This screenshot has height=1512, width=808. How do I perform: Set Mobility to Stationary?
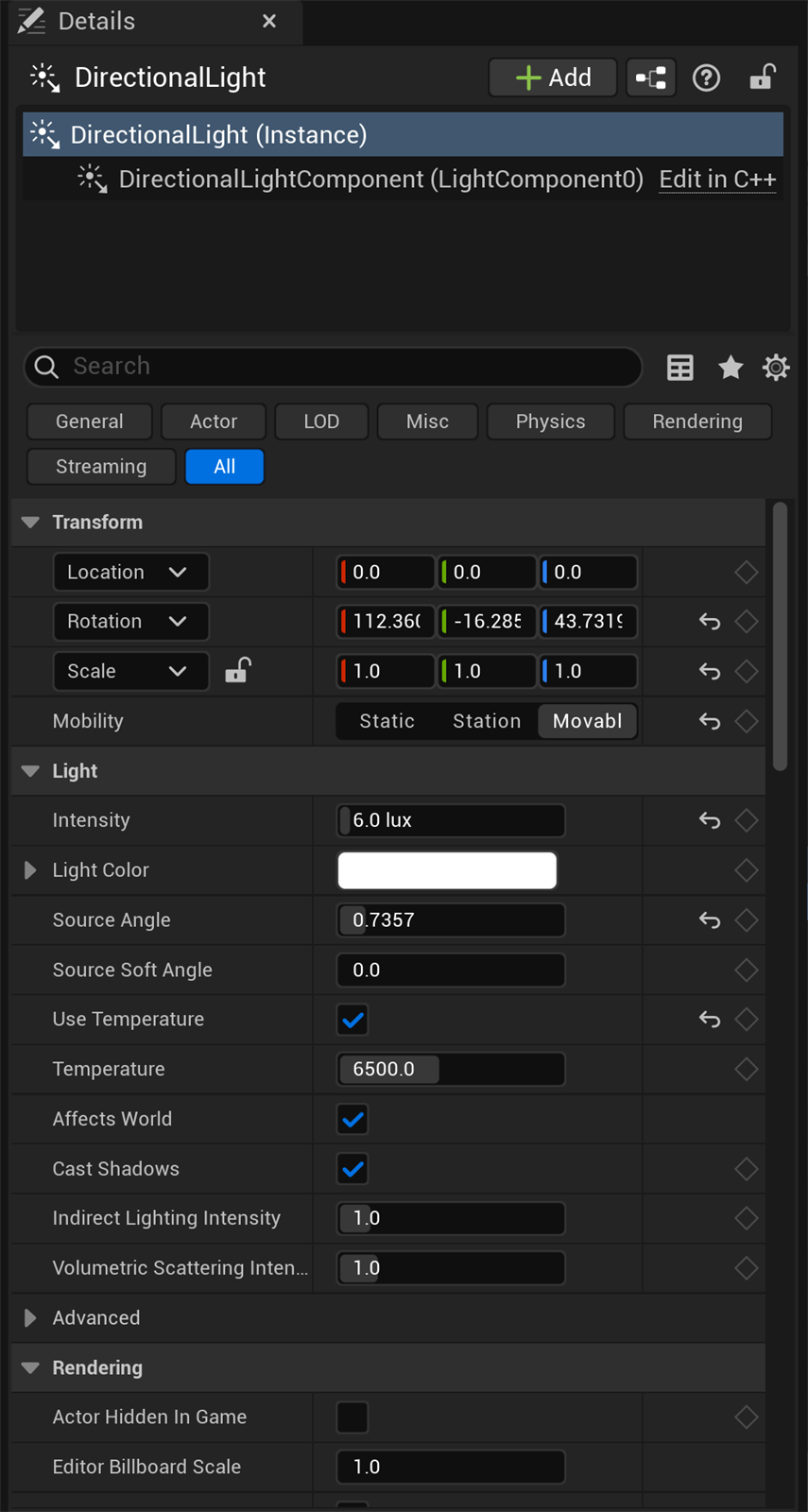[487, 721]
